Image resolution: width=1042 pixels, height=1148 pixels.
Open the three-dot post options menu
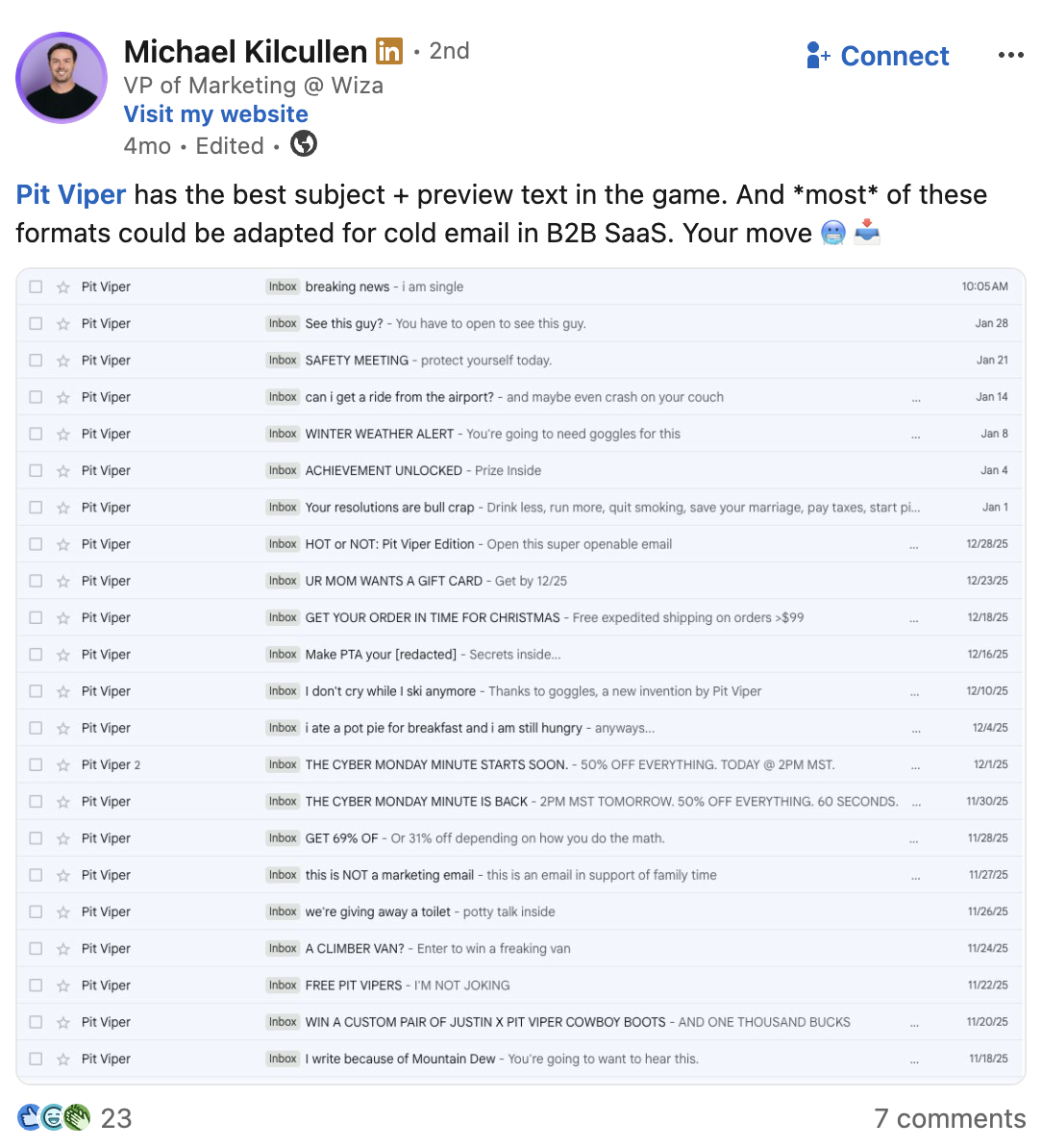tap(1010, 56)
